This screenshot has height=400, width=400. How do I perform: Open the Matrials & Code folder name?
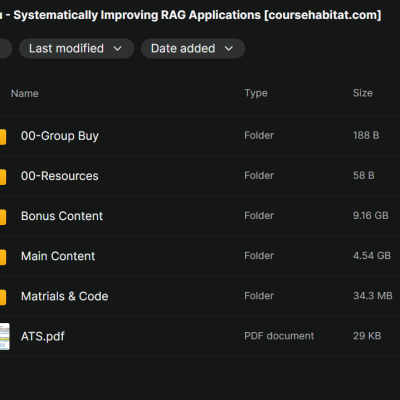[65, 296]
